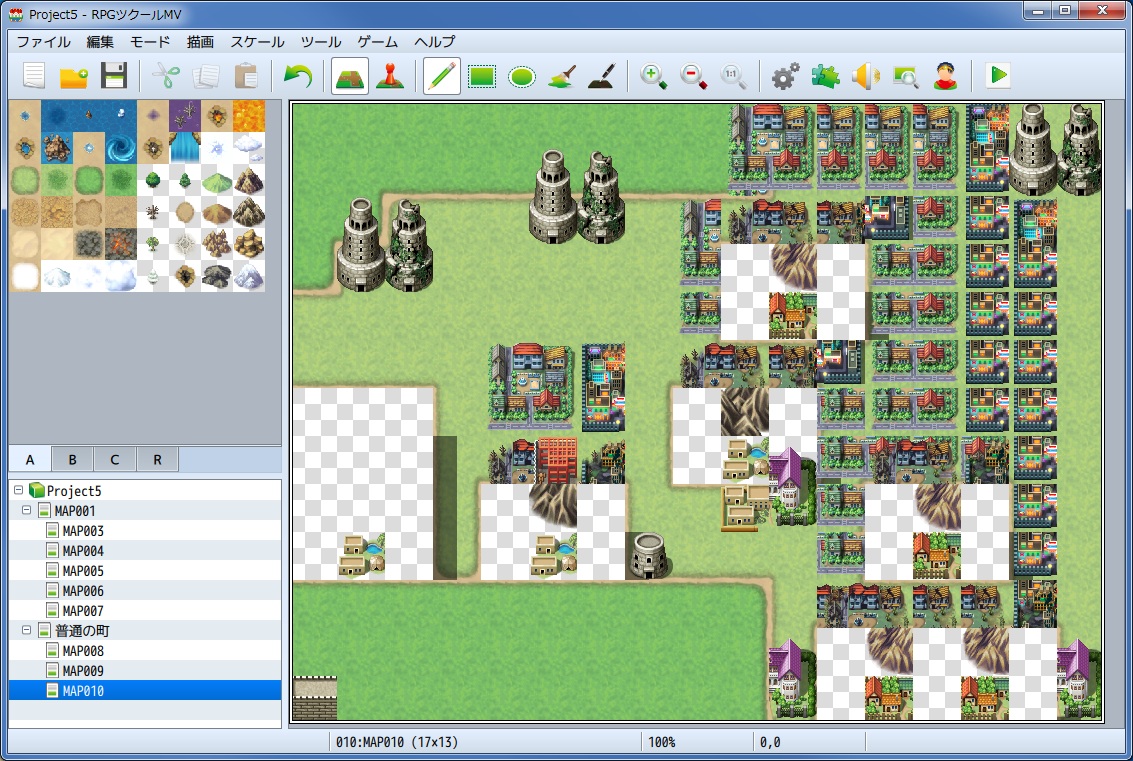Create a new project with the blank page icon
Image resolution: width=1133 pixels, height=761 pixels.
(x=34, y=75)
